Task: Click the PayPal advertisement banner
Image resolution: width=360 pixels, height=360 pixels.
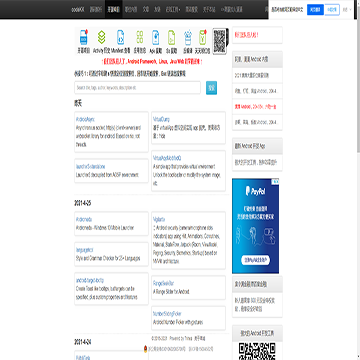Action: click(x=256, y=226)
